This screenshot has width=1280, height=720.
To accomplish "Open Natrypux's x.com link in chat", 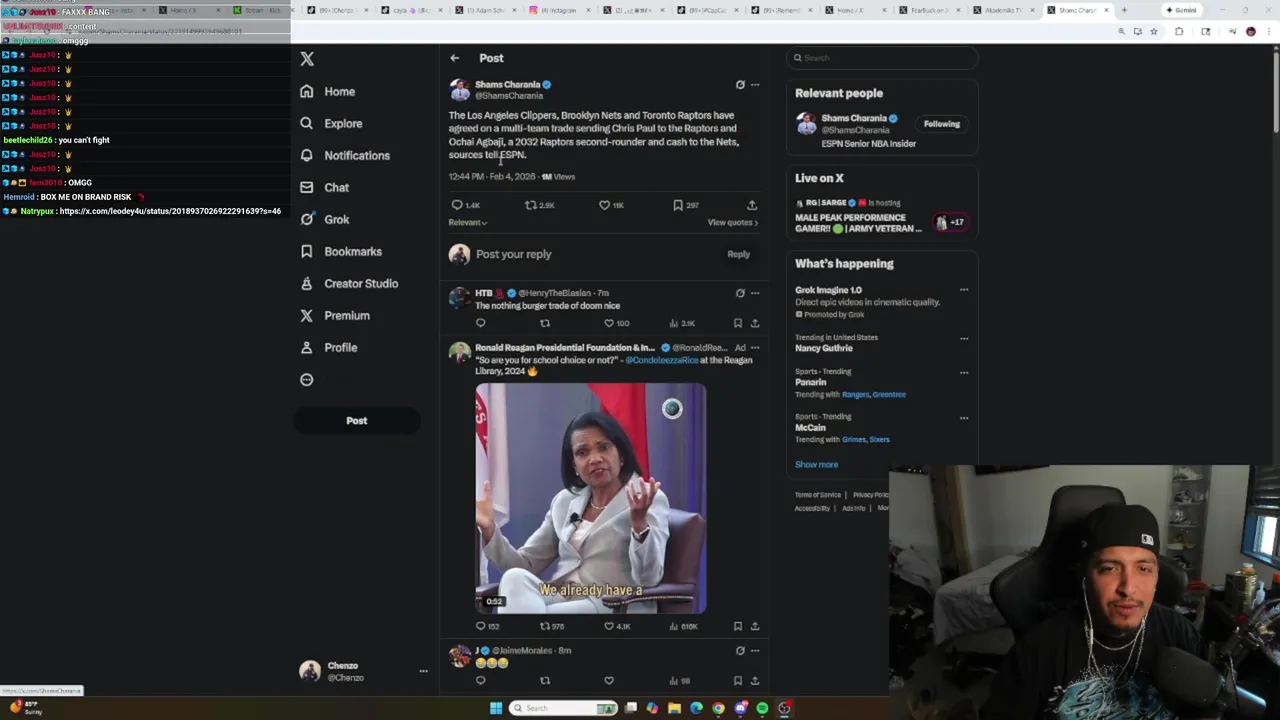I will [x=170, y=211].
